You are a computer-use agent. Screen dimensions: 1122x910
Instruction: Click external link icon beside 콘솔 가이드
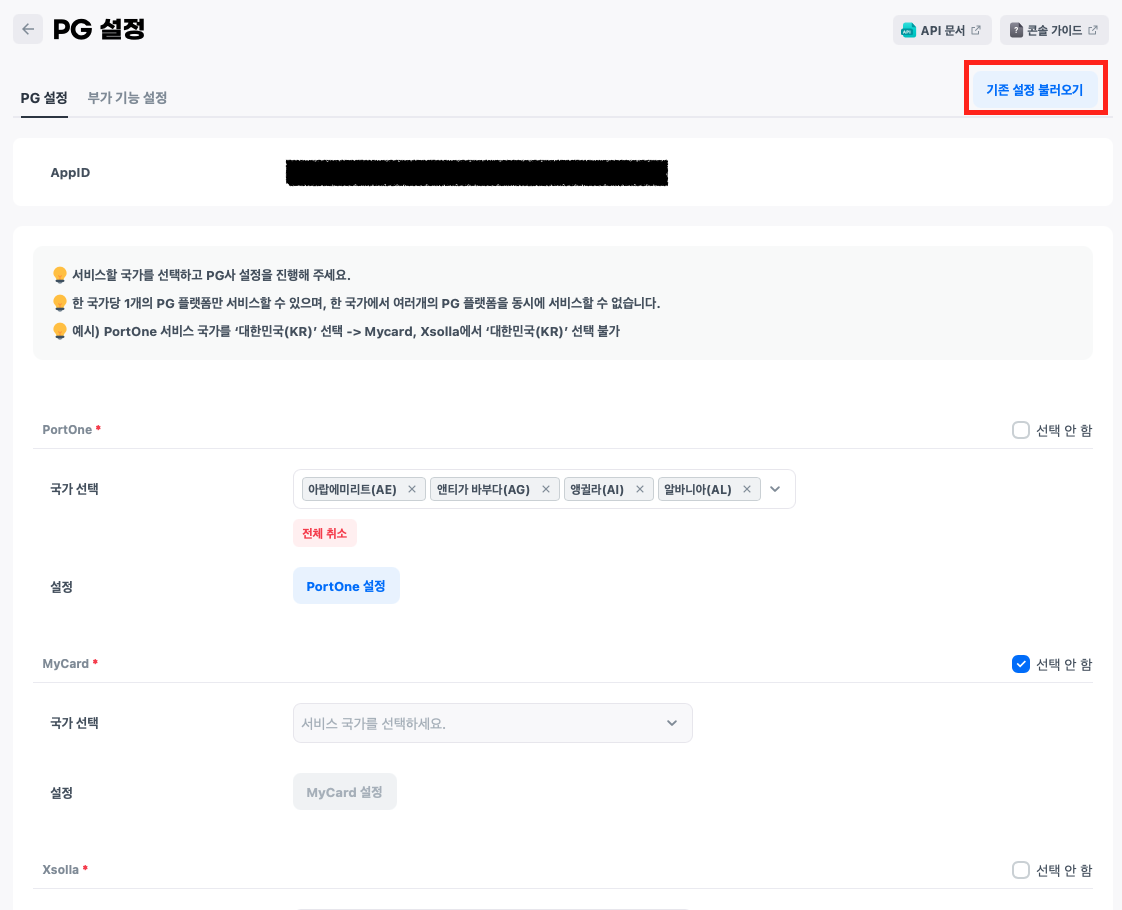coord(1092,30)
